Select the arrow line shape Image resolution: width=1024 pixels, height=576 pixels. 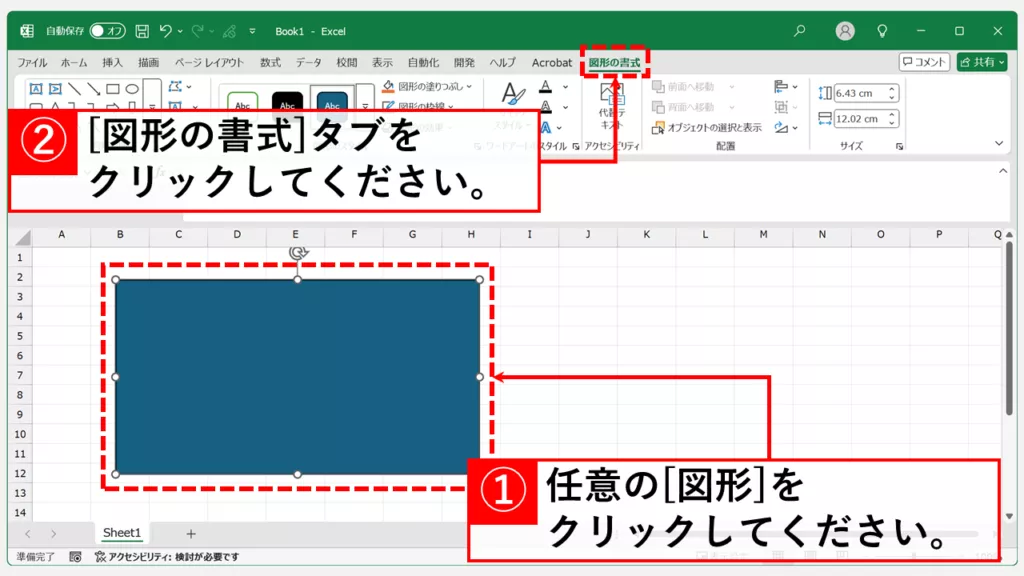tap(93, 89)
